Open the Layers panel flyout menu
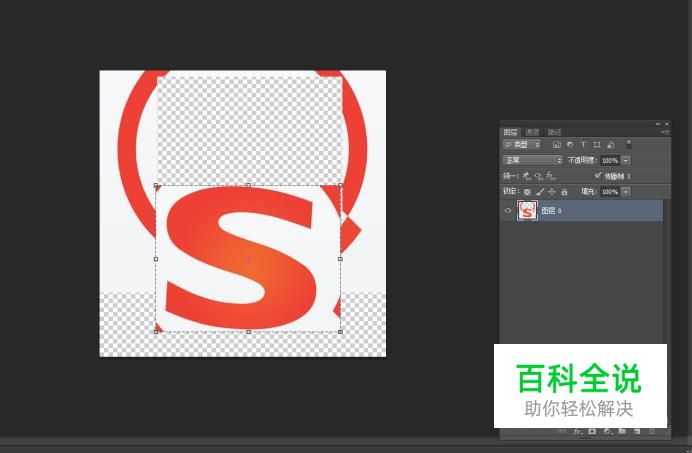692x453 pixels. (x=666, y=132)
